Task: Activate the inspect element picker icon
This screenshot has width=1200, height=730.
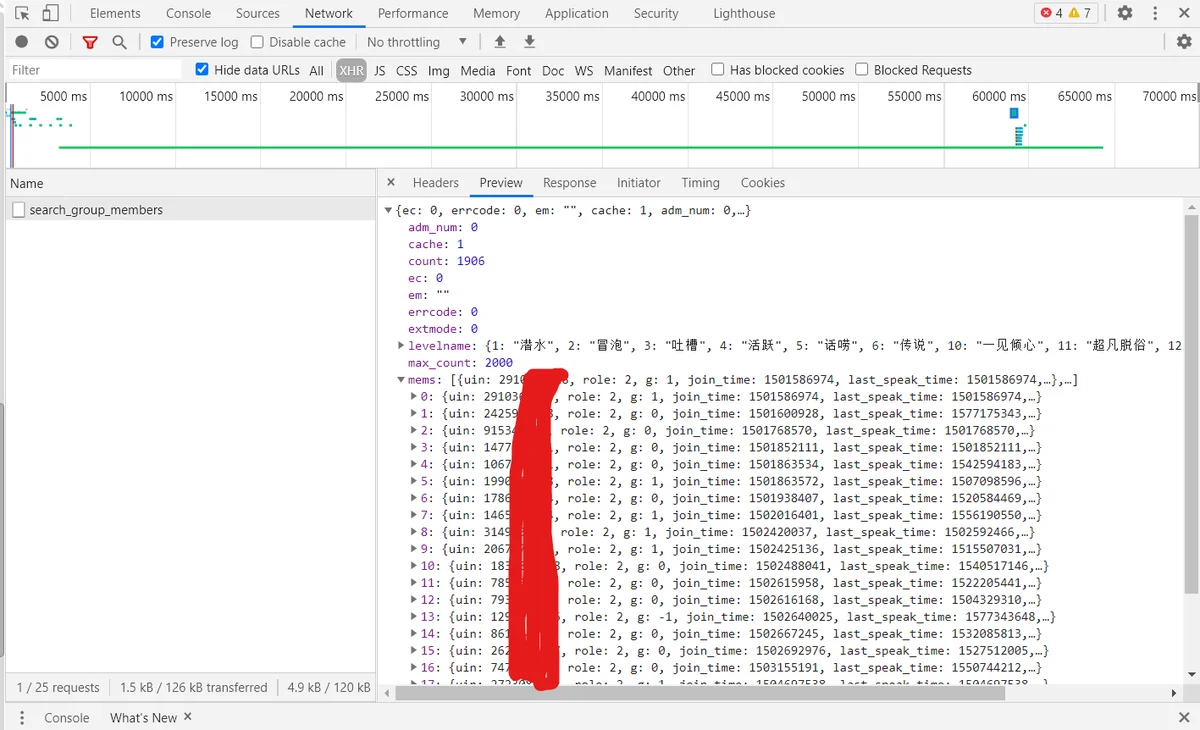Action: [x=22, y=14]
